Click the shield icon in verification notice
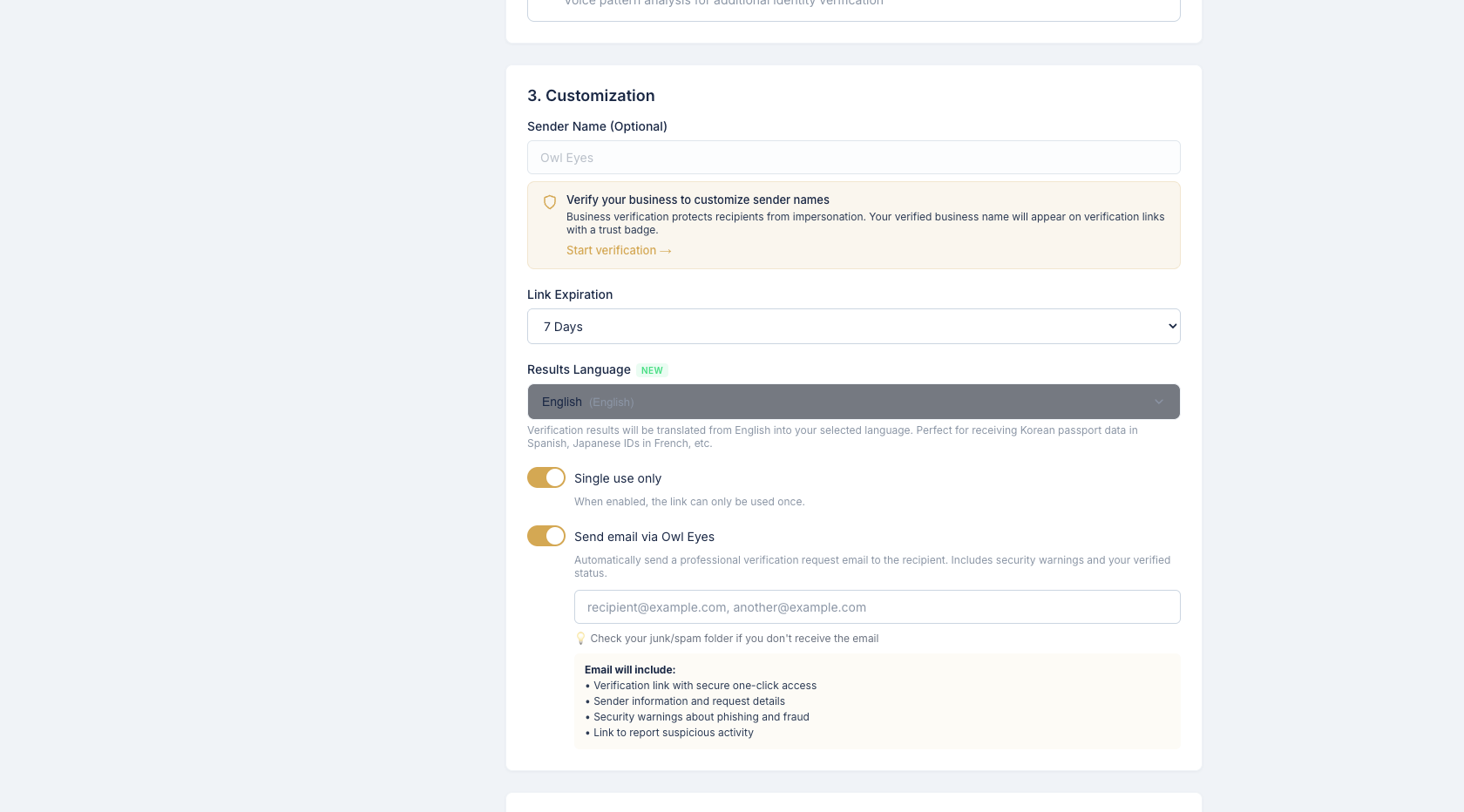 550,202
